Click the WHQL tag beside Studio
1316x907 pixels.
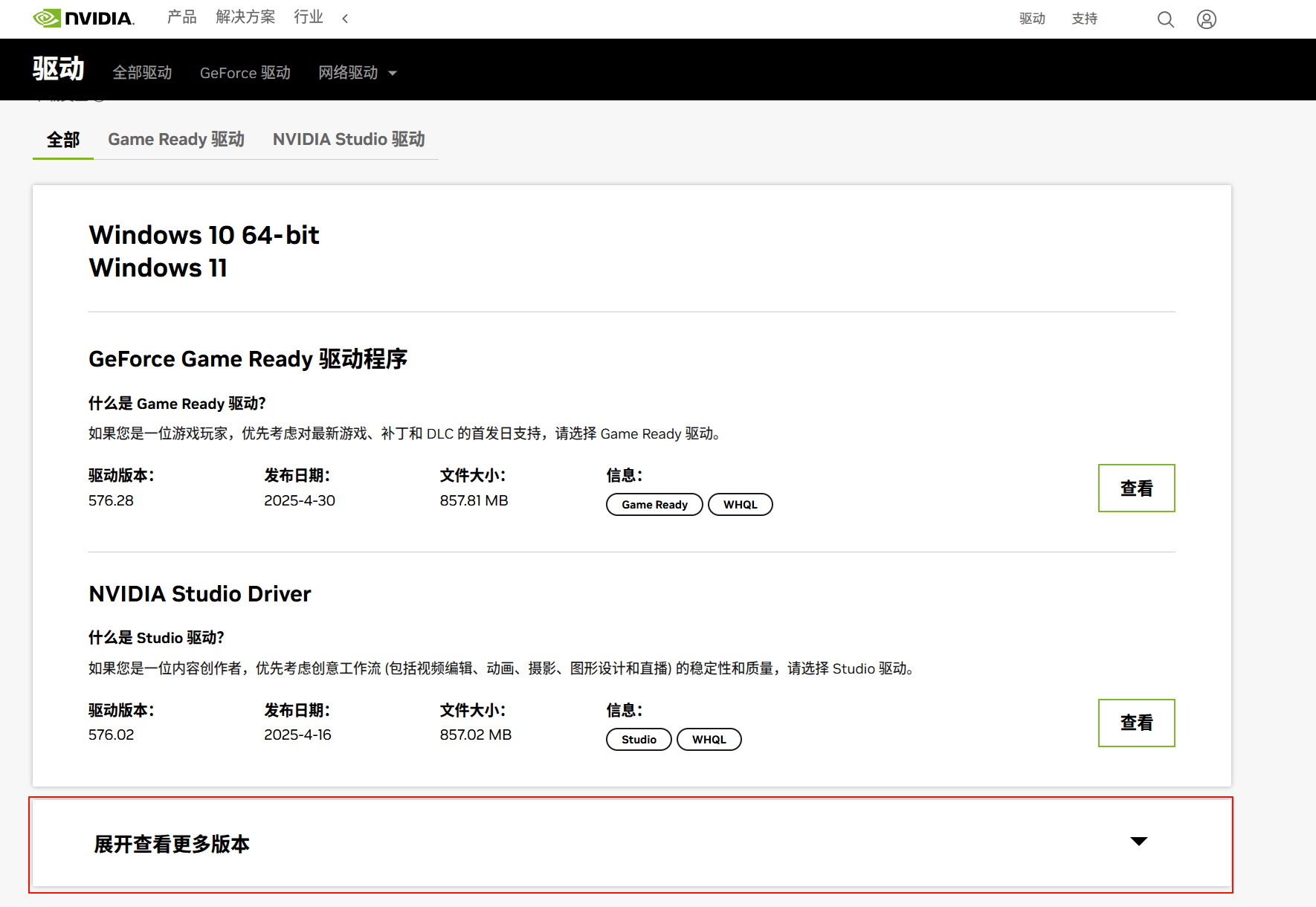[x=709, y=740]
